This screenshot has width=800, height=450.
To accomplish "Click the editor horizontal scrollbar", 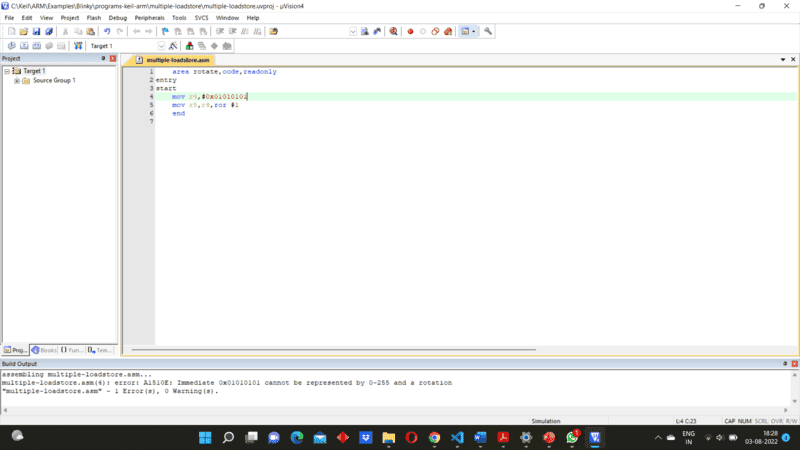I will tap(334, 349).
